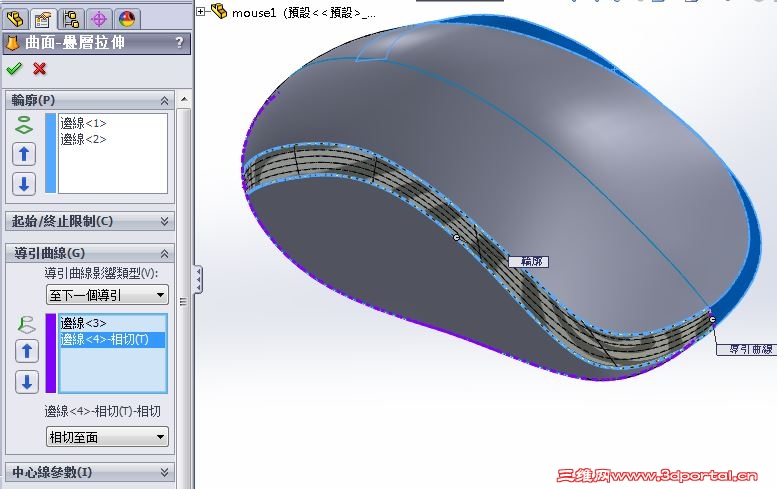Expand the 起始/終止限制(C) section
Viewport: 777px width, 489px height.
coord(165,221)
